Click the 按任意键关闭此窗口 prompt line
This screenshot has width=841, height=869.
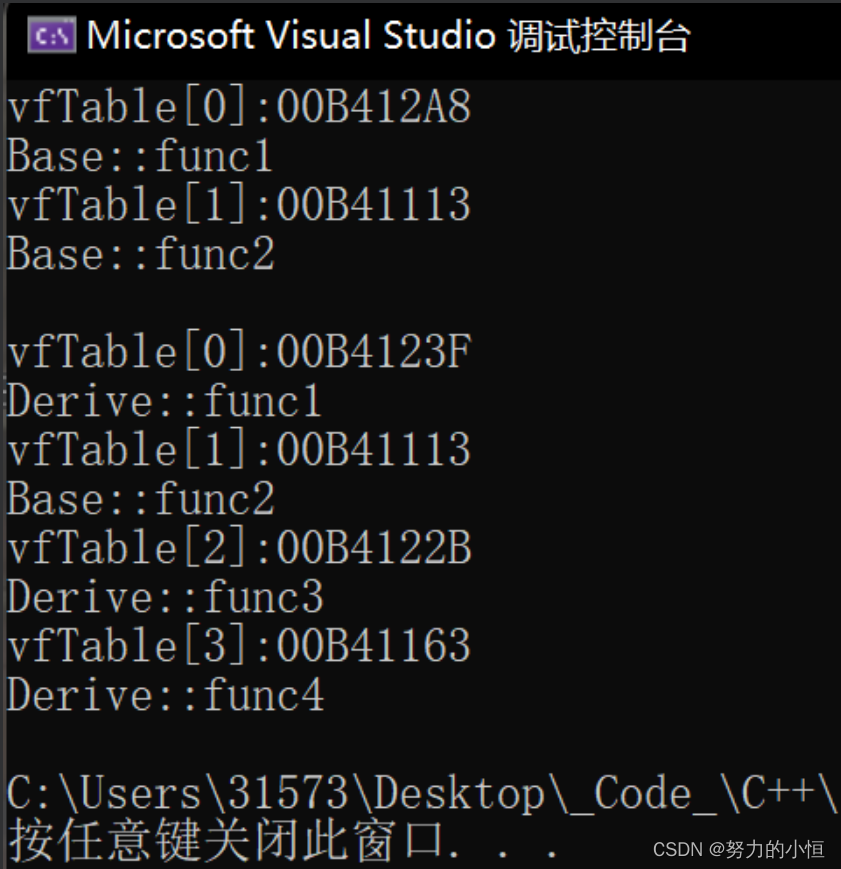(x=283, y=842)
